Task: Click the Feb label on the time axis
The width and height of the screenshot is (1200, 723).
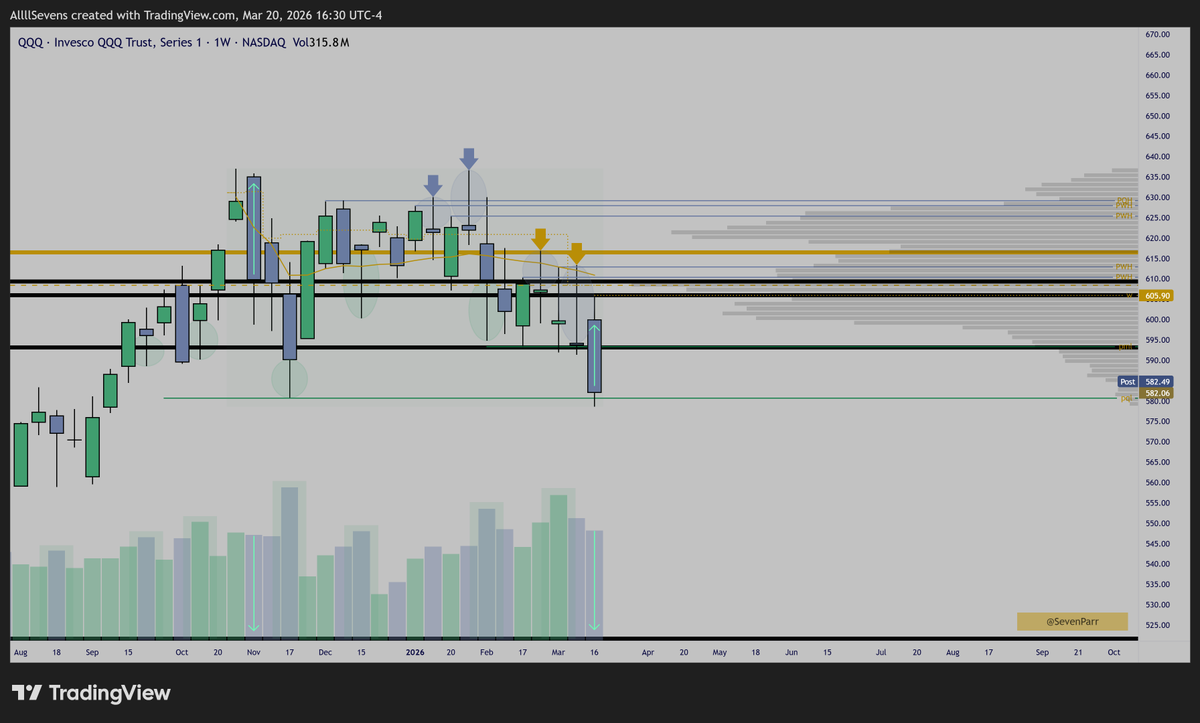Action: pos(486,651)
